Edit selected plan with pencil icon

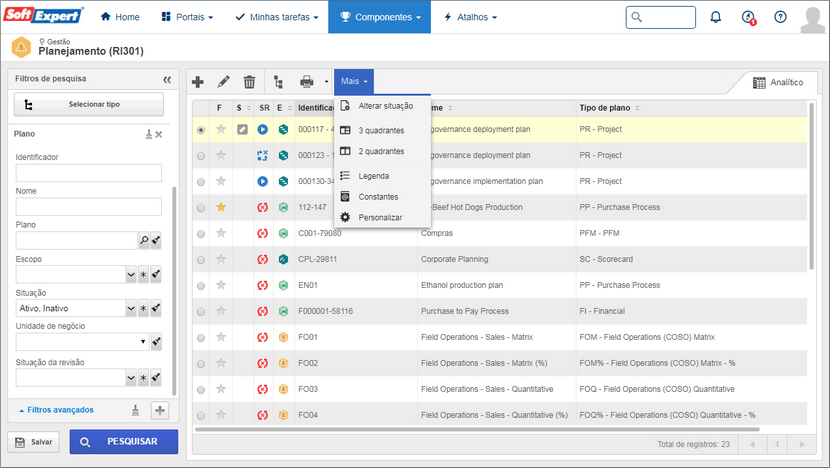point(223,82)
